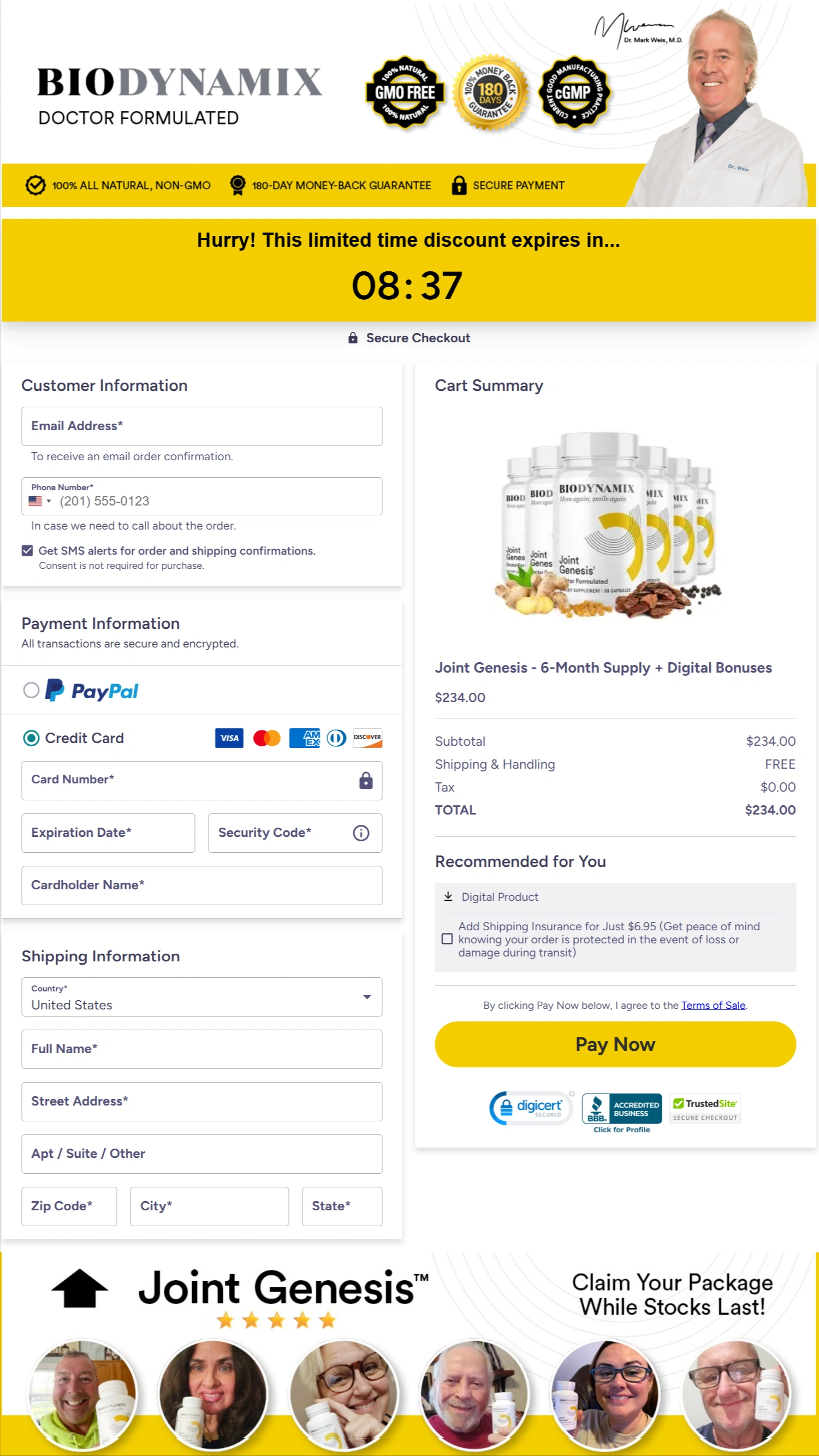
Task: Select the Visa card icon
Action: coord(228,738)
